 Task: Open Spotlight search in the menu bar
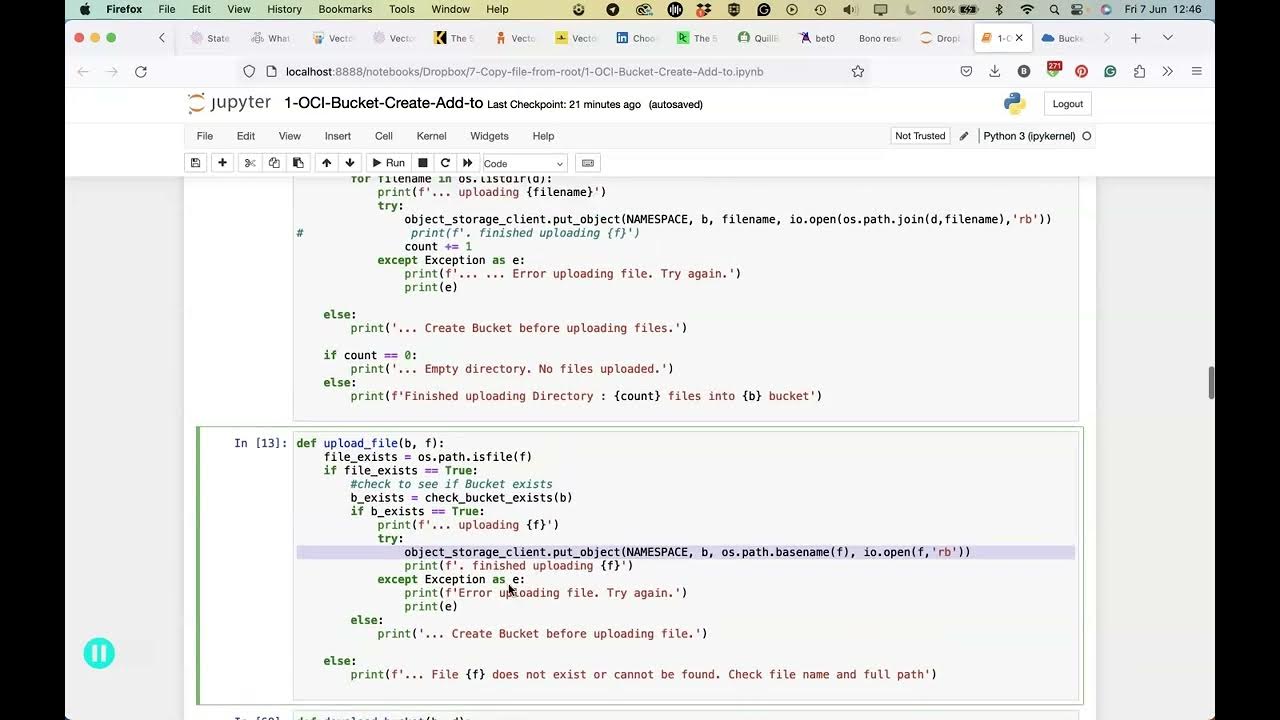(1054, 9)
